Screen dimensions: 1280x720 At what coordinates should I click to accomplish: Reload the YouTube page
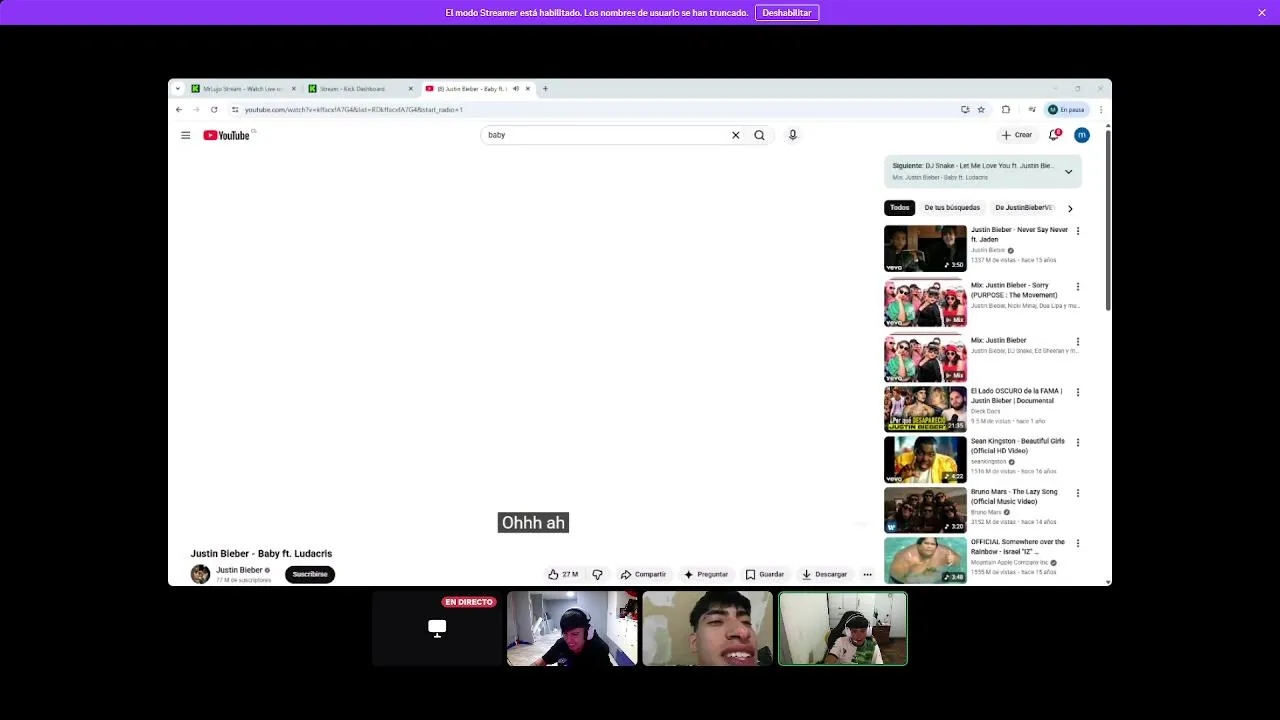pos(214,109)
